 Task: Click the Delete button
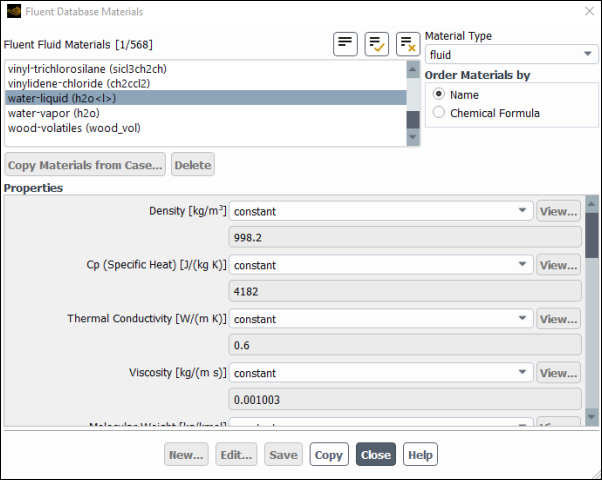(x=193, y=165)
